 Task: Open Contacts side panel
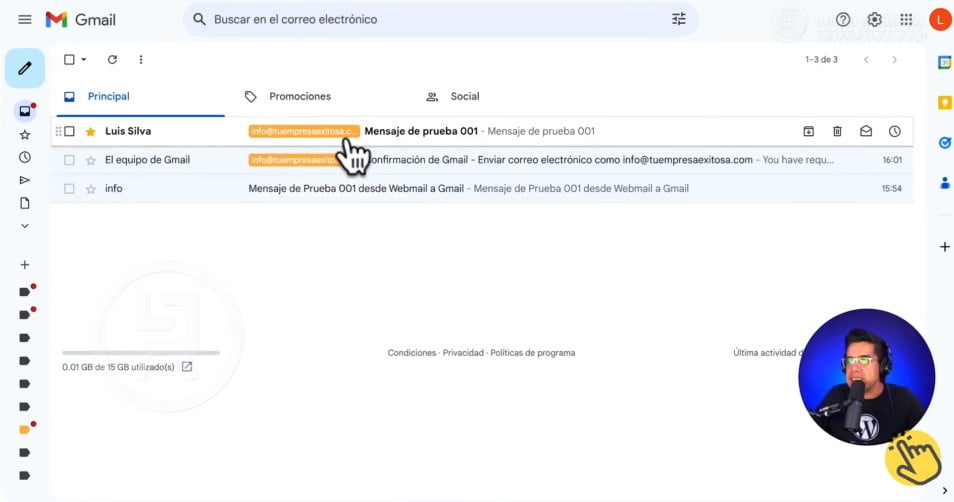click(x=945, y=183)
